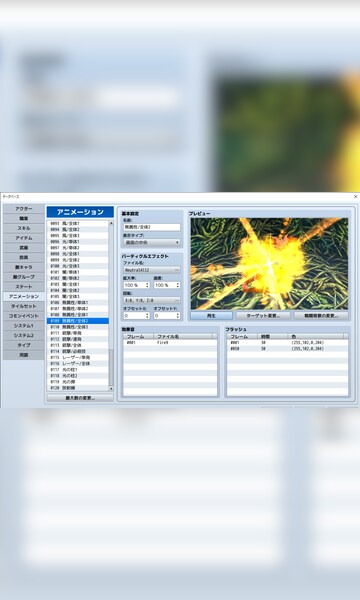Open the 回転 rotation value selector
360x600 pixels.
click(x=152, y=301)
